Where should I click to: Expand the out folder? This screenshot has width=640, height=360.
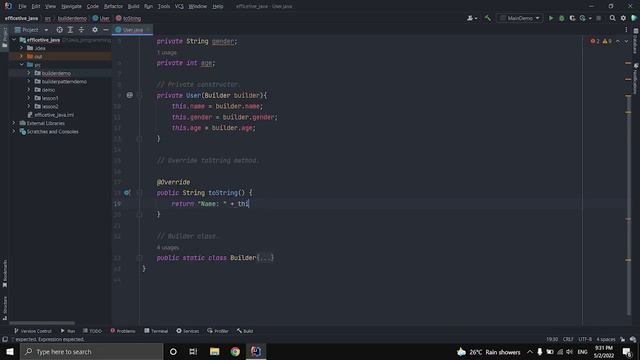click(x=22, y=56)
